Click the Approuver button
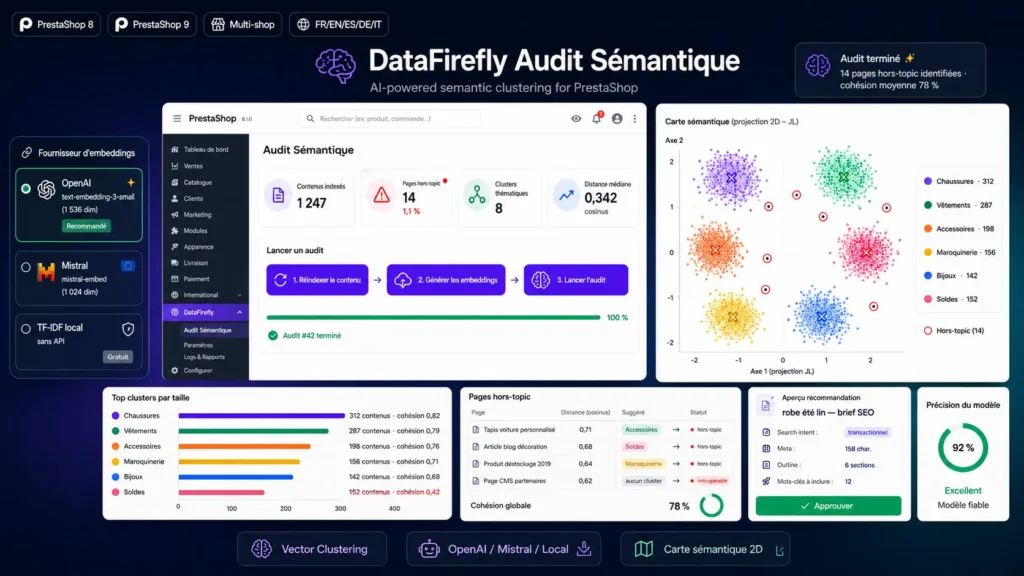This screenshot has width=1024, height=576. 828,506
